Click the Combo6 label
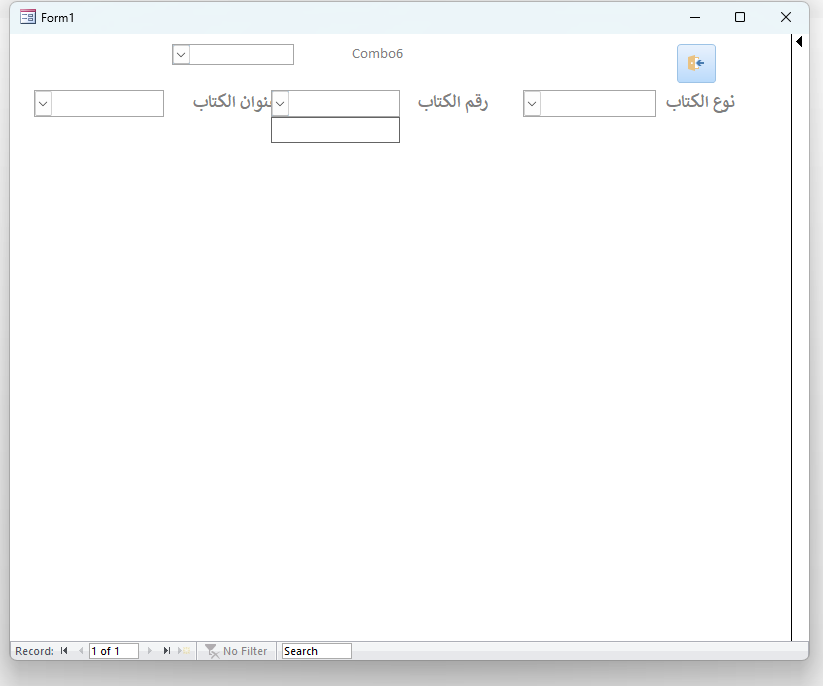 (377, 54)
